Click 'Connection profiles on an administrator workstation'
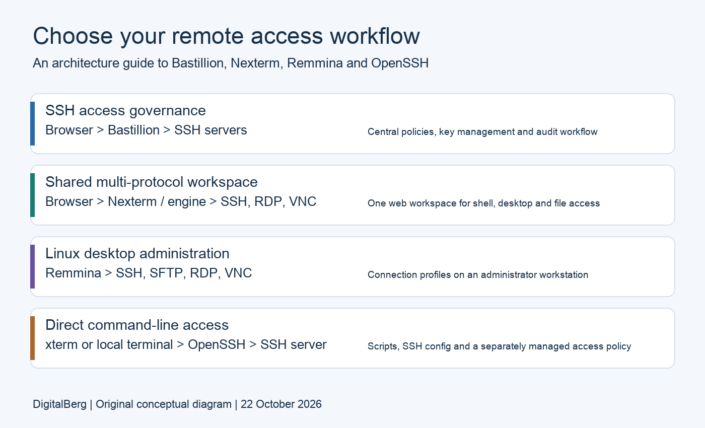Image resolution: width=705 pixels, height=428 pixels. click(478, 275)
